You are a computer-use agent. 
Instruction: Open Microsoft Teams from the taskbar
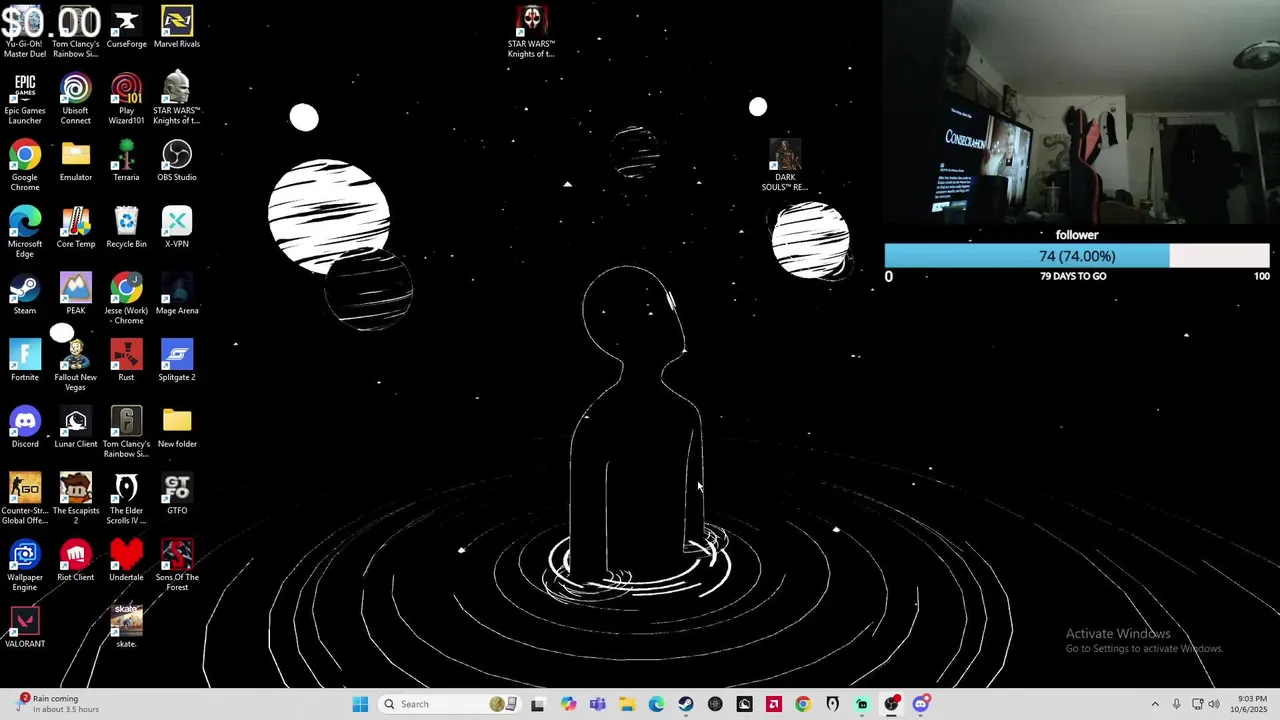597,704
